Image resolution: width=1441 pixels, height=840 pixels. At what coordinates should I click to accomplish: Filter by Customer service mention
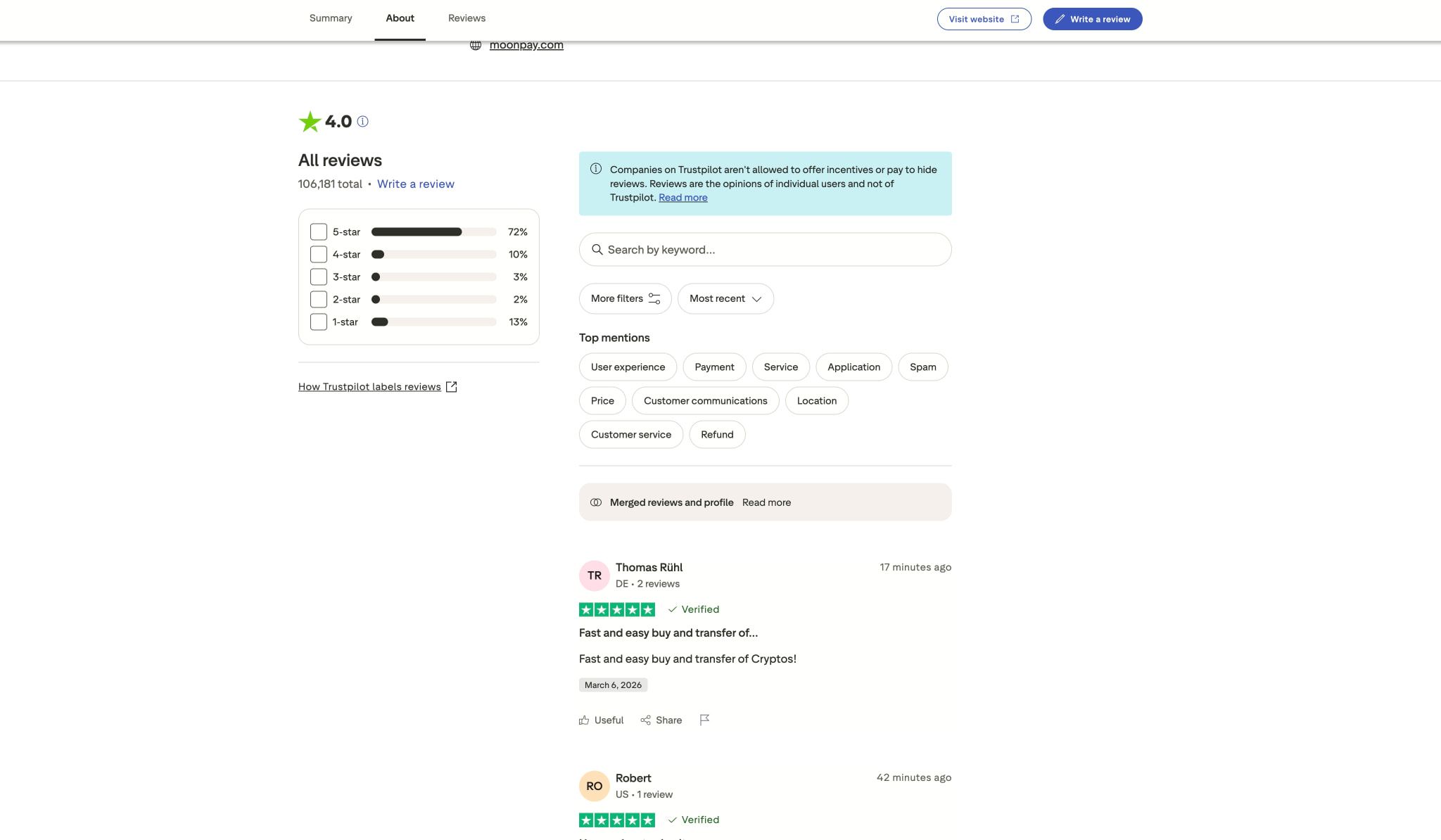click(x=631, y=435)
